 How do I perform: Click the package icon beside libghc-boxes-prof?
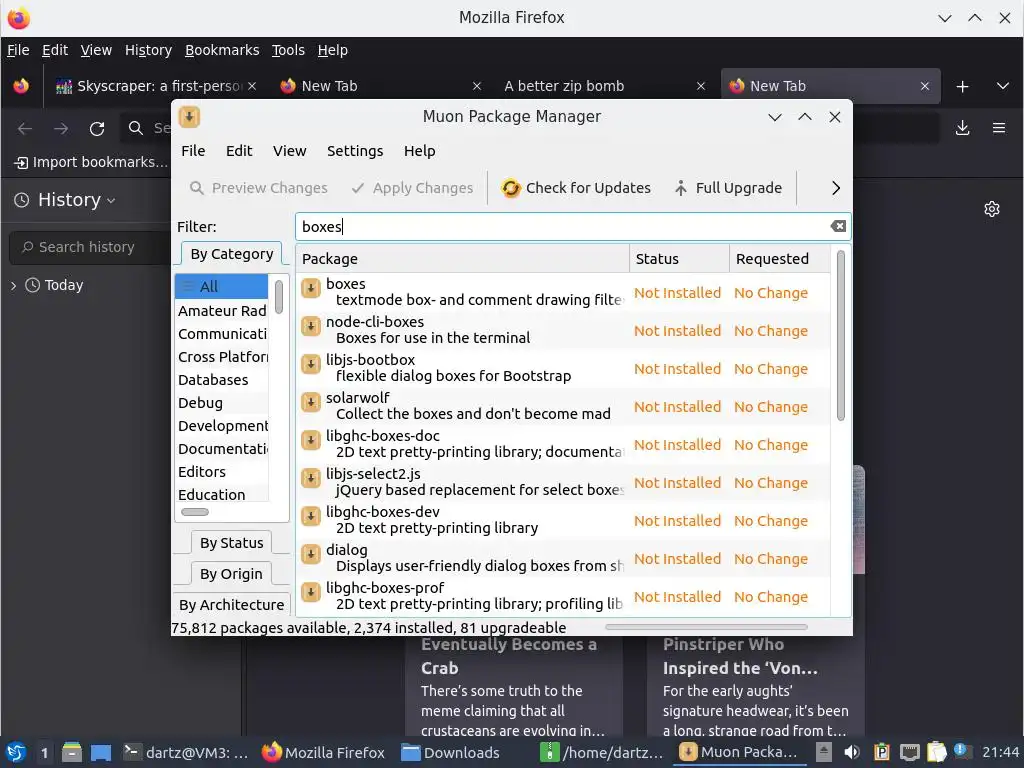311,592
